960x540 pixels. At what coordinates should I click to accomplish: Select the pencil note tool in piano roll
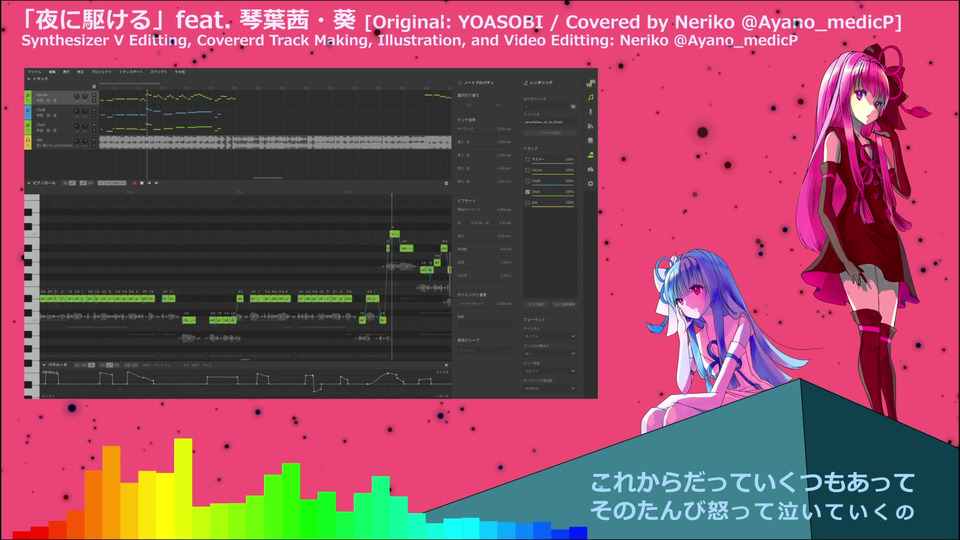(72, 183)
